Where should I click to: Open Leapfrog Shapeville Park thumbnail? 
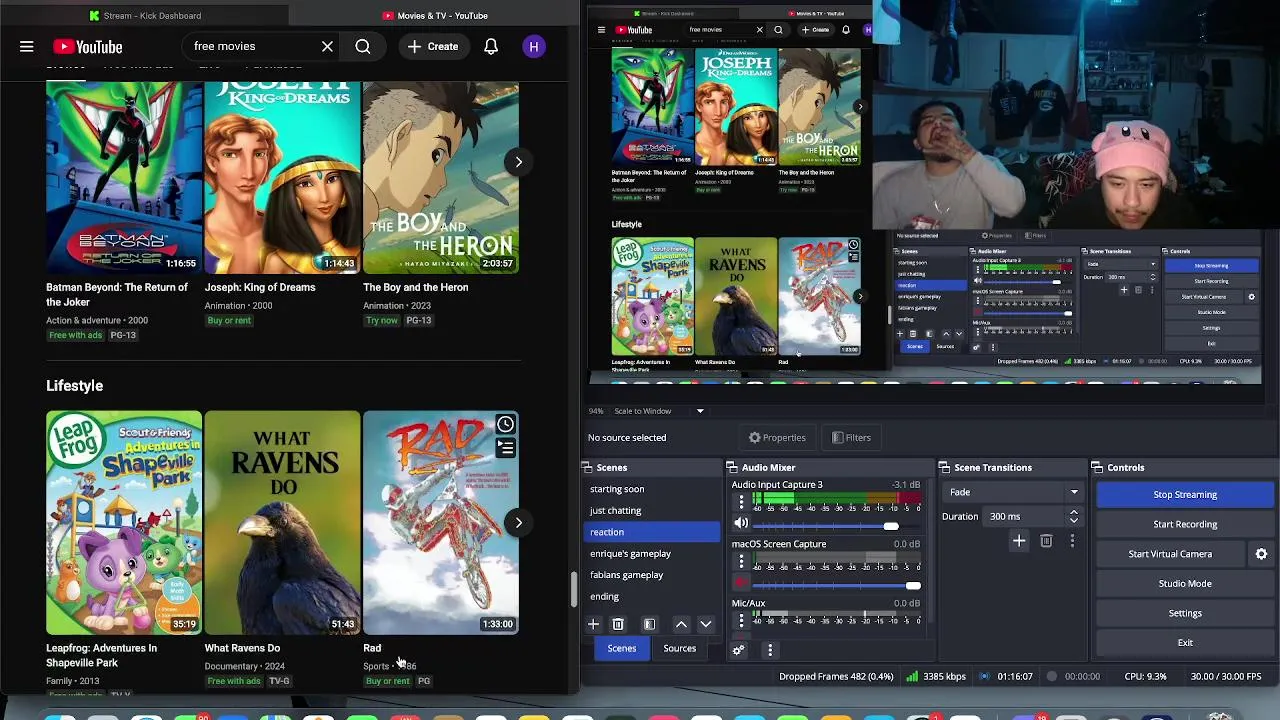124,523
